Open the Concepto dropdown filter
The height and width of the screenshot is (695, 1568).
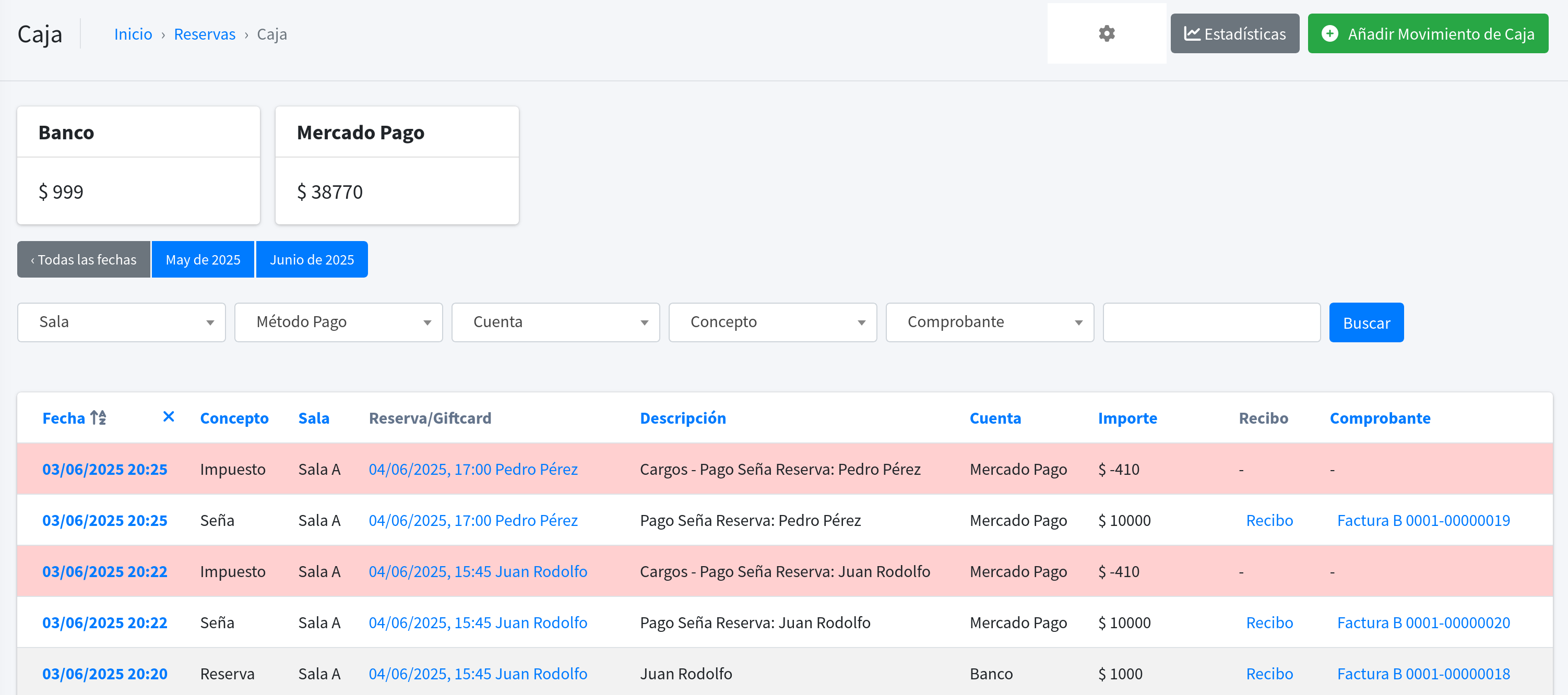tap(772, 322)
